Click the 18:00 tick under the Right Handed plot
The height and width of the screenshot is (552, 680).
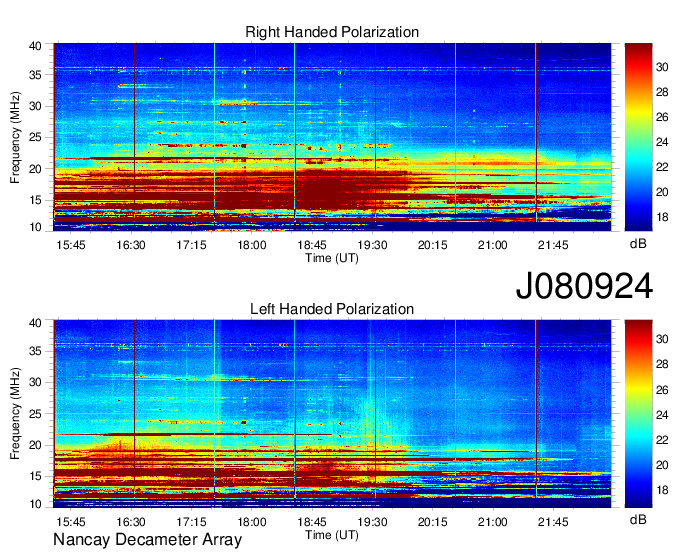pyautogui.click(x=252, y=245)
